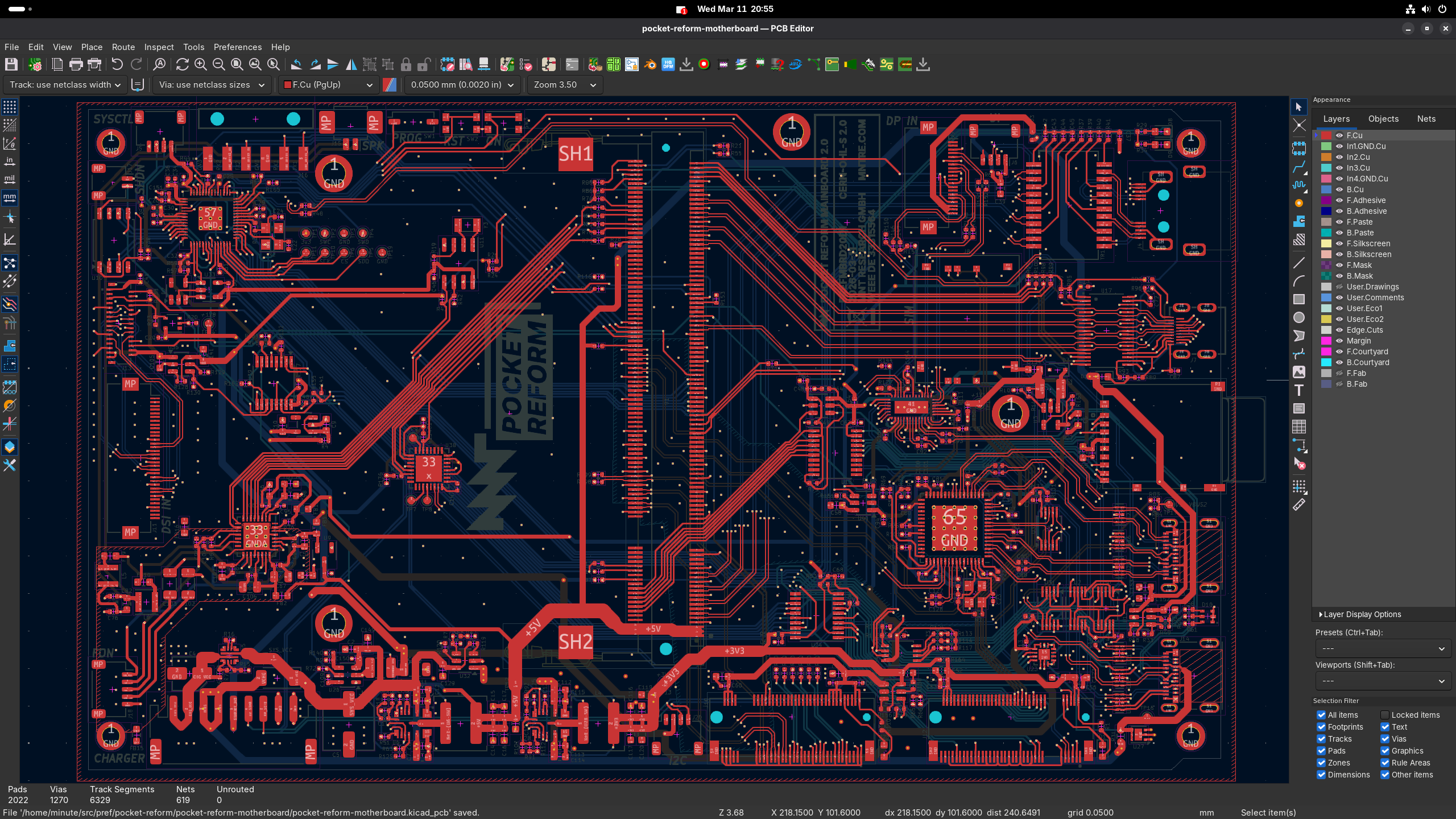Open the Viewports dropdown
The height and width of the screenshot is (819, 1456).
1383,681
